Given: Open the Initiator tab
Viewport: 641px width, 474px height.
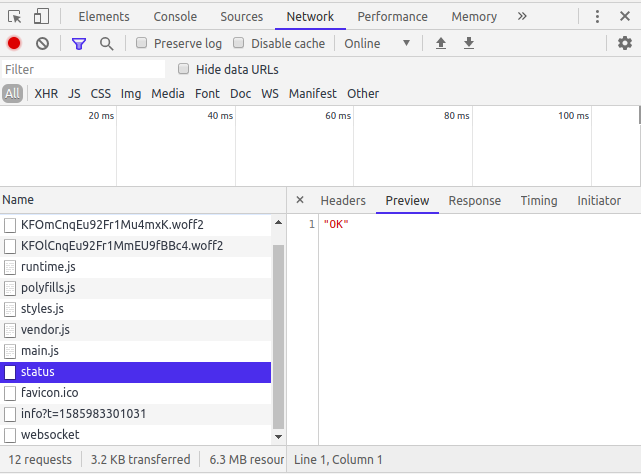Looking at the screenshot, I should coord(599,200).
